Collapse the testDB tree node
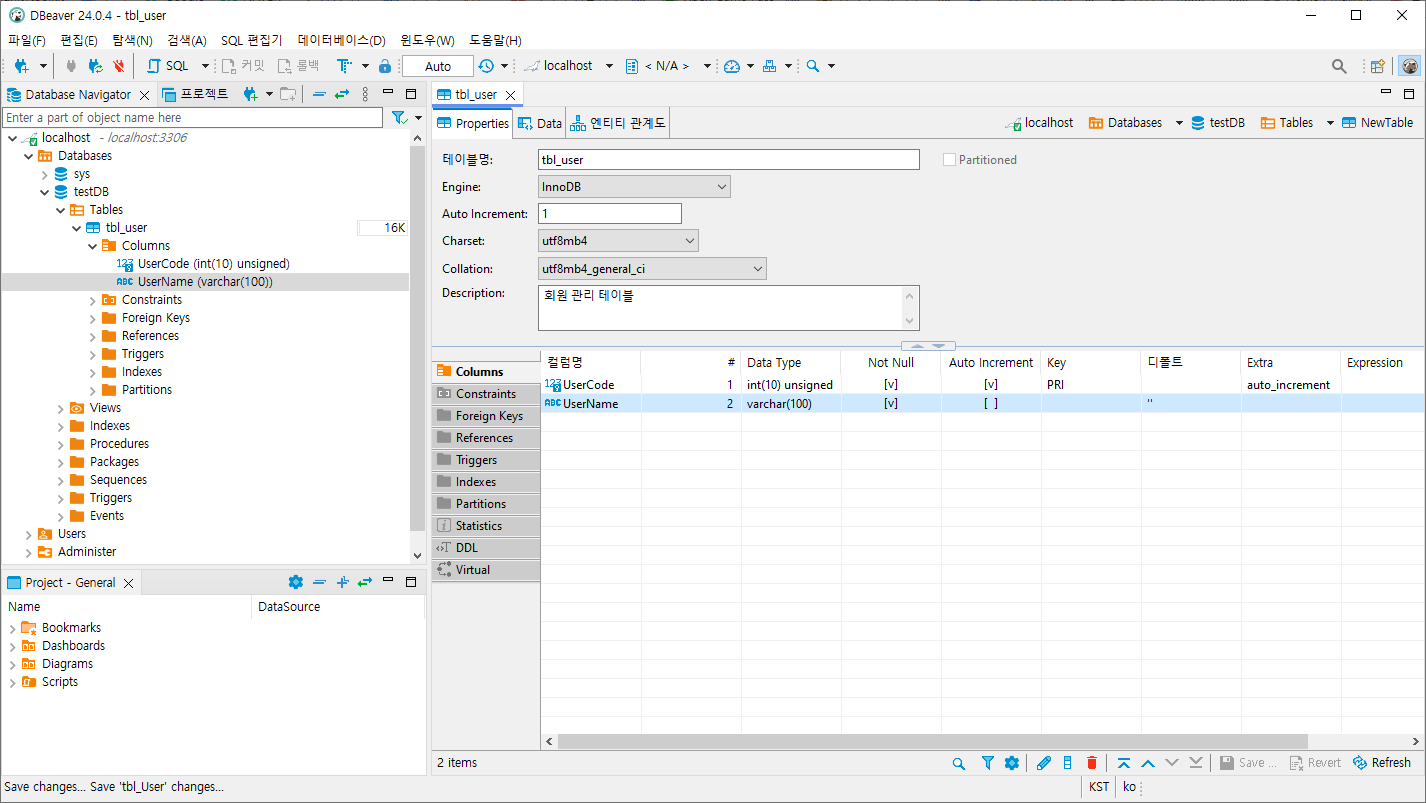1426x803 pixels. pyautogui.click(x=45, y=192)
